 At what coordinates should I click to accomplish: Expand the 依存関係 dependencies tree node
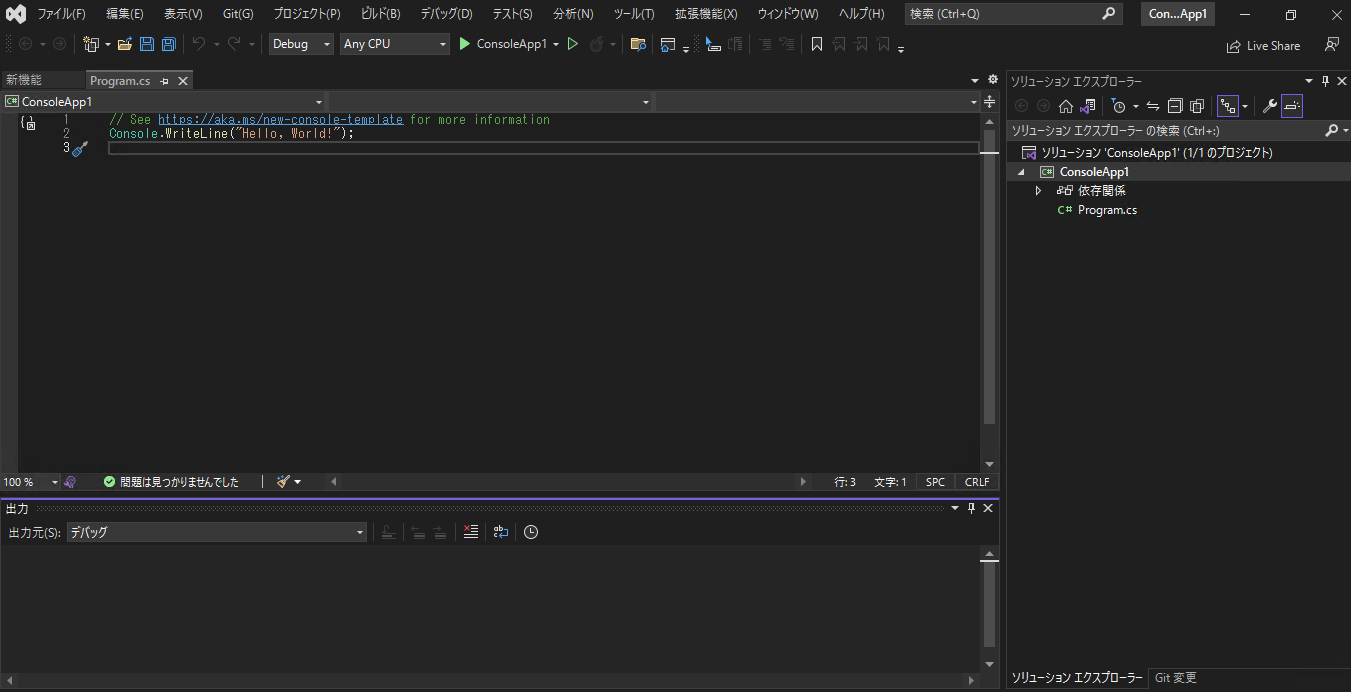(x=1038, y=191)
